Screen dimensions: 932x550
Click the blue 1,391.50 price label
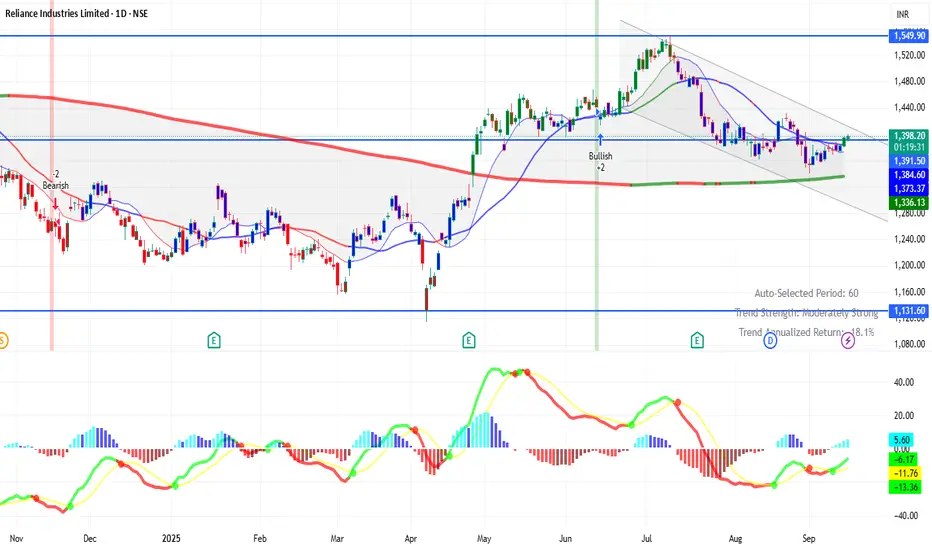pos(909,161)
